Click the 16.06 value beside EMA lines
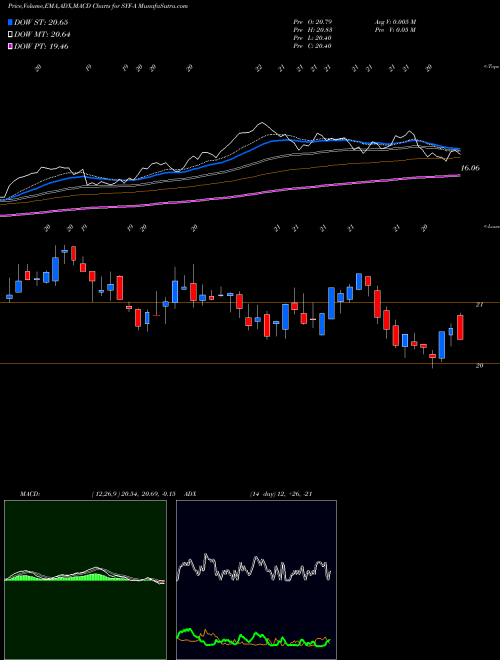This screenshot has width=500, height=660. tap(470, 168)
